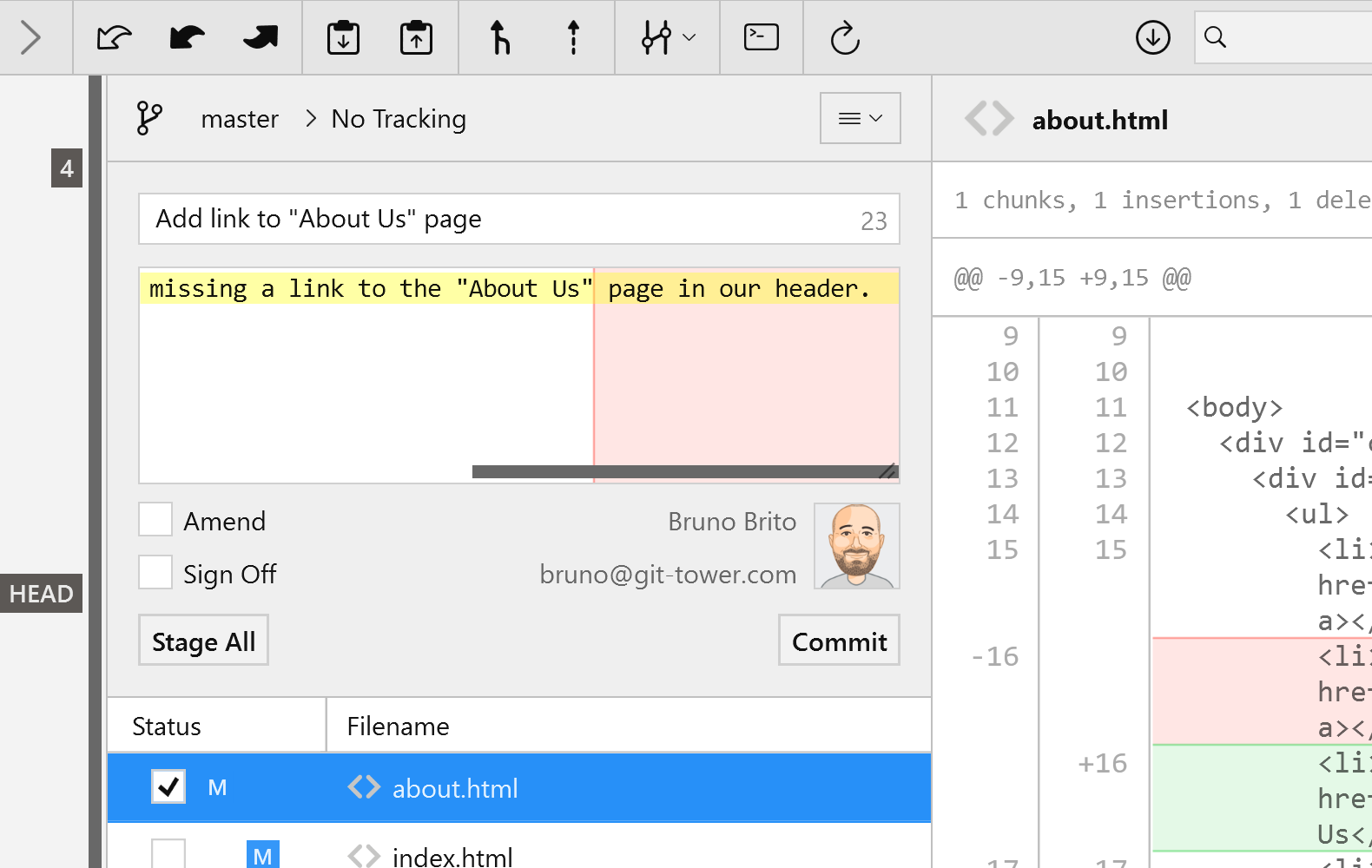This screenshot has width=1372, height=868.
Task: Click the Commit button
Action: click(838, 641)
